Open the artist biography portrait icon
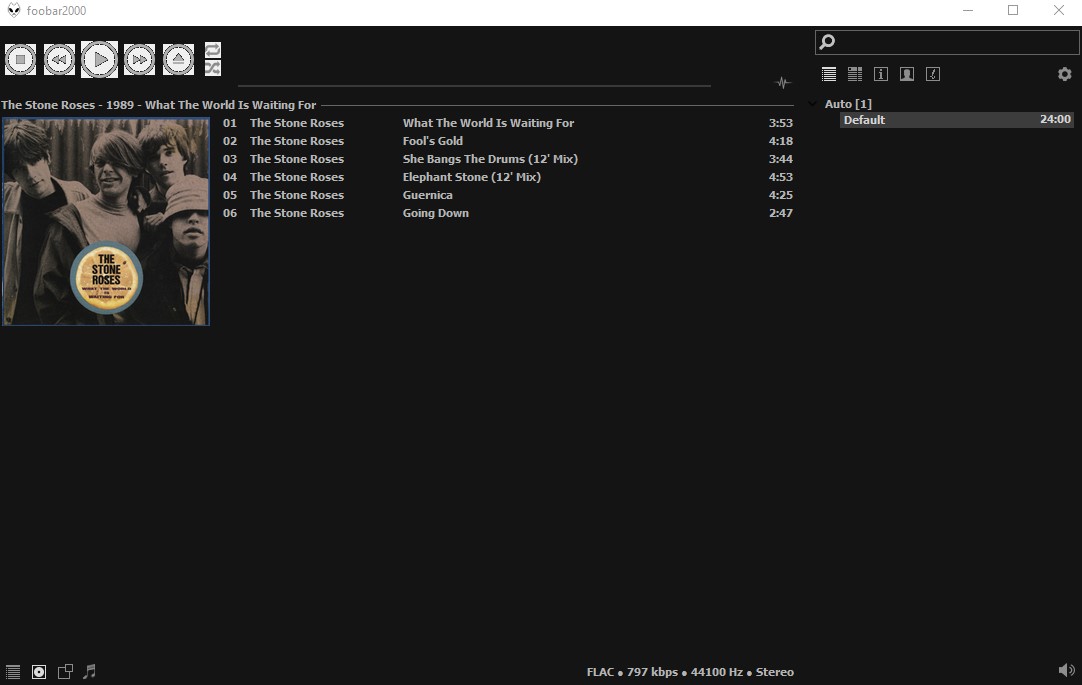The image size is (1082, 685). [x=907, y=74]
